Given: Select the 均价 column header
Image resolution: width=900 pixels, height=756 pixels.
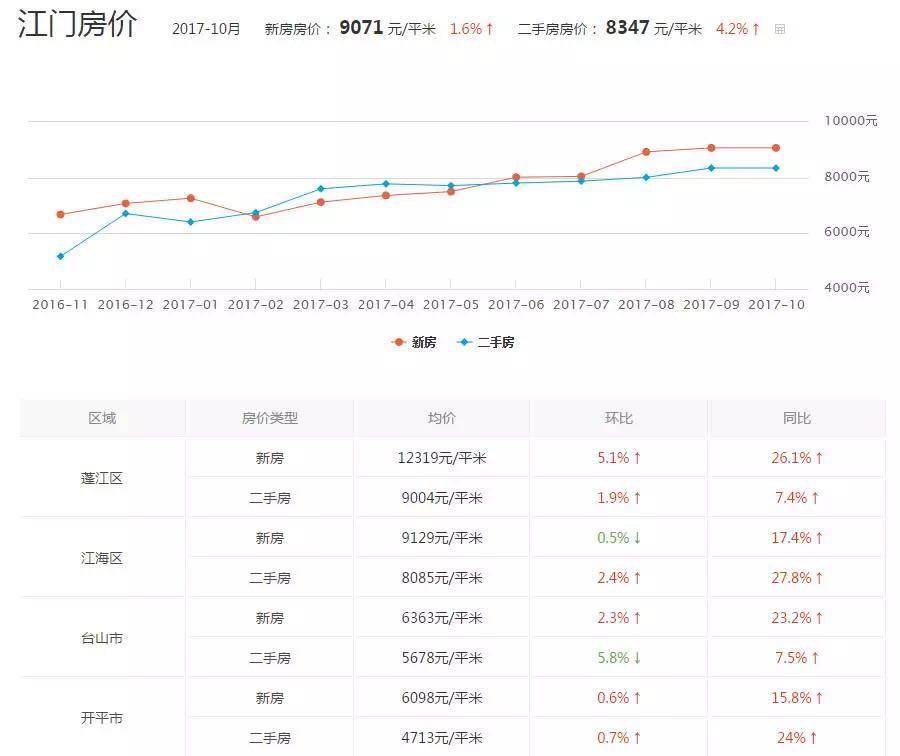Looking at the screenshot, I should click(x=441, y=418).
